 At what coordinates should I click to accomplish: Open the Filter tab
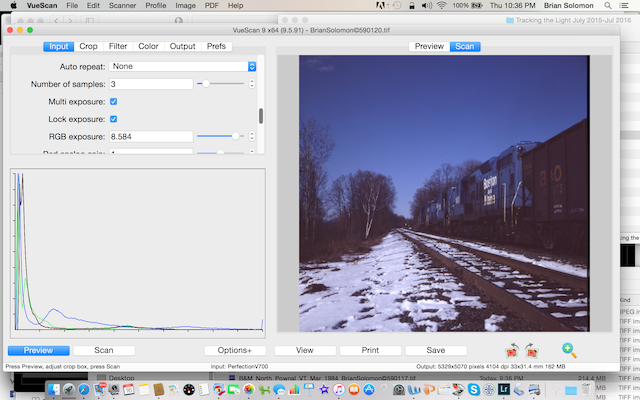pyautogui.click(x=118, y=47)
